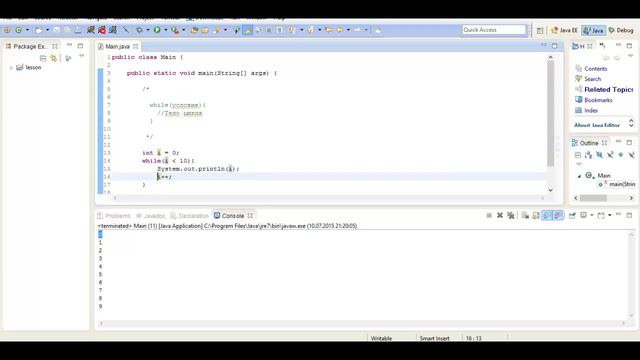Image resolution: width=640 pixels, height=360 pixels.
Task: Open the Open Perspective icon
Action: point(540,30)
